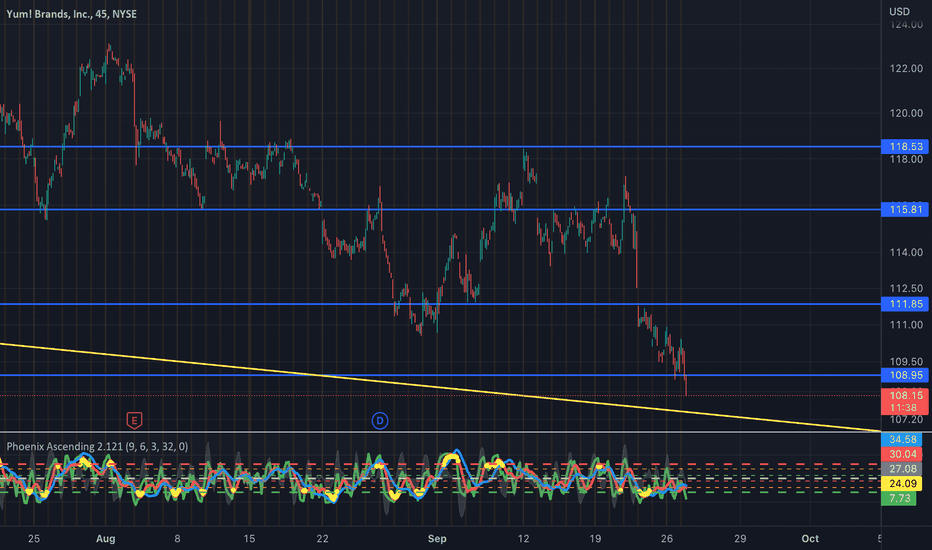Screen dimensions: 932x550
Task: Select the USD currency label
Action: (x=899, y=11)
